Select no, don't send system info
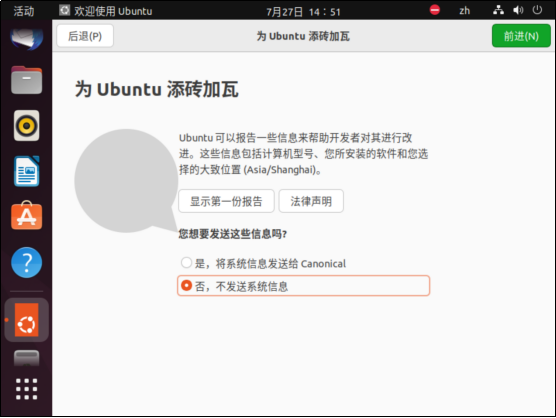This screenshot has width=556, height=418. [304, 286]
